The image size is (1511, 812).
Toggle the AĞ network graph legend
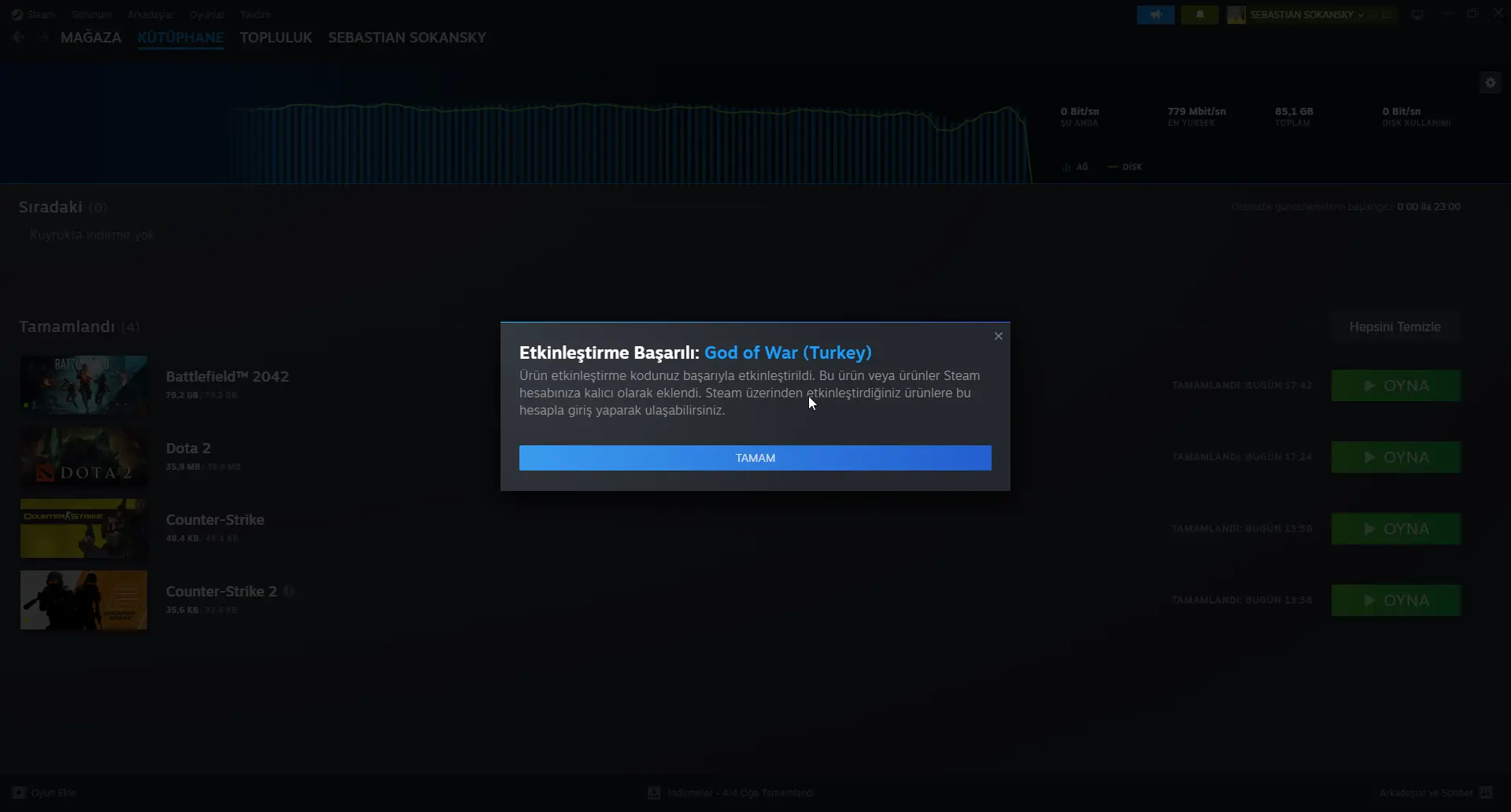pyautogui.click(x=1075, y=167)
